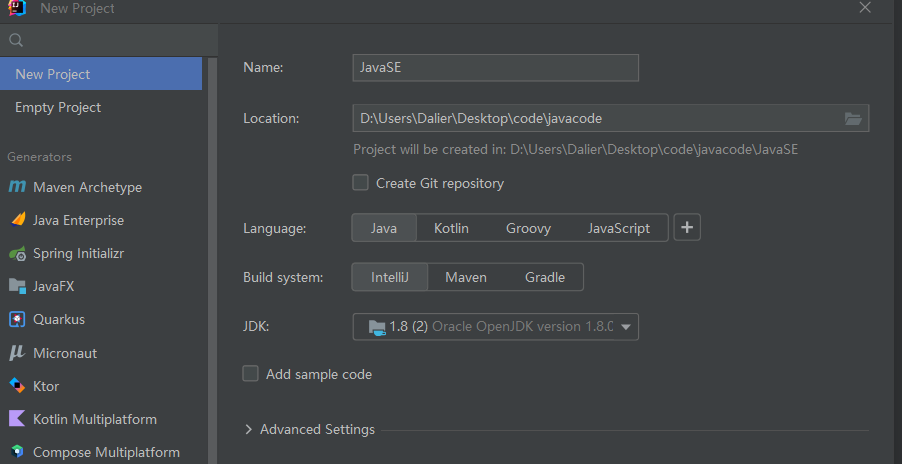Image resolution: width=902 pixels, height=464 pixels.
Task: Select Empty Project in the sidebar
Action: 58,107
